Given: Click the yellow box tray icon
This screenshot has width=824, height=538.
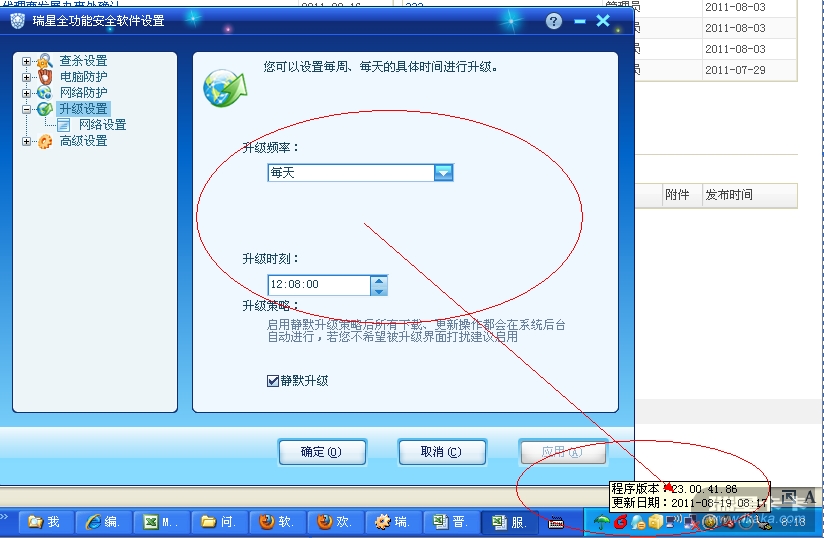Looking at the screenshot, I should [x=655, y=522].
